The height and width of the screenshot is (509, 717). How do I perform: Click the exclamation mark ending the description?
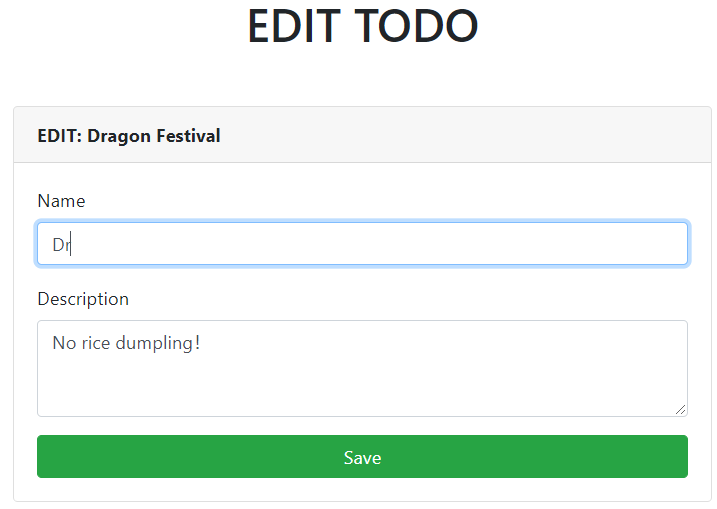(x=198, y=343)
